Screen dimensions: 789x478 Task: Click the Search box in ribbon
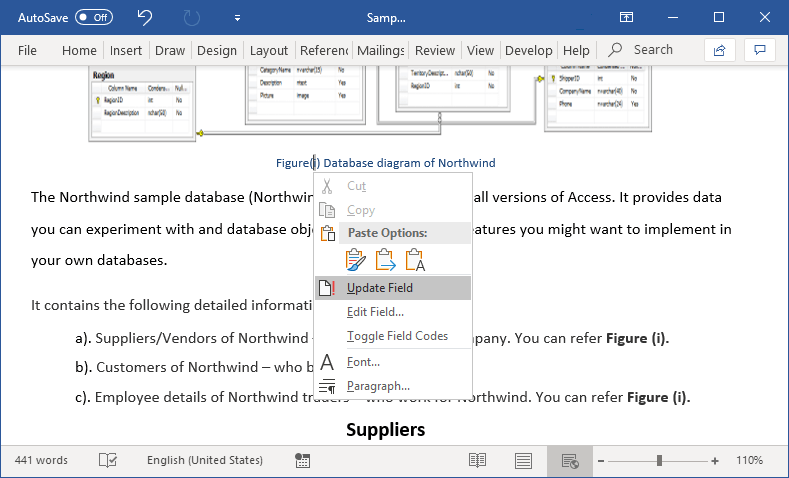(652, 50)
